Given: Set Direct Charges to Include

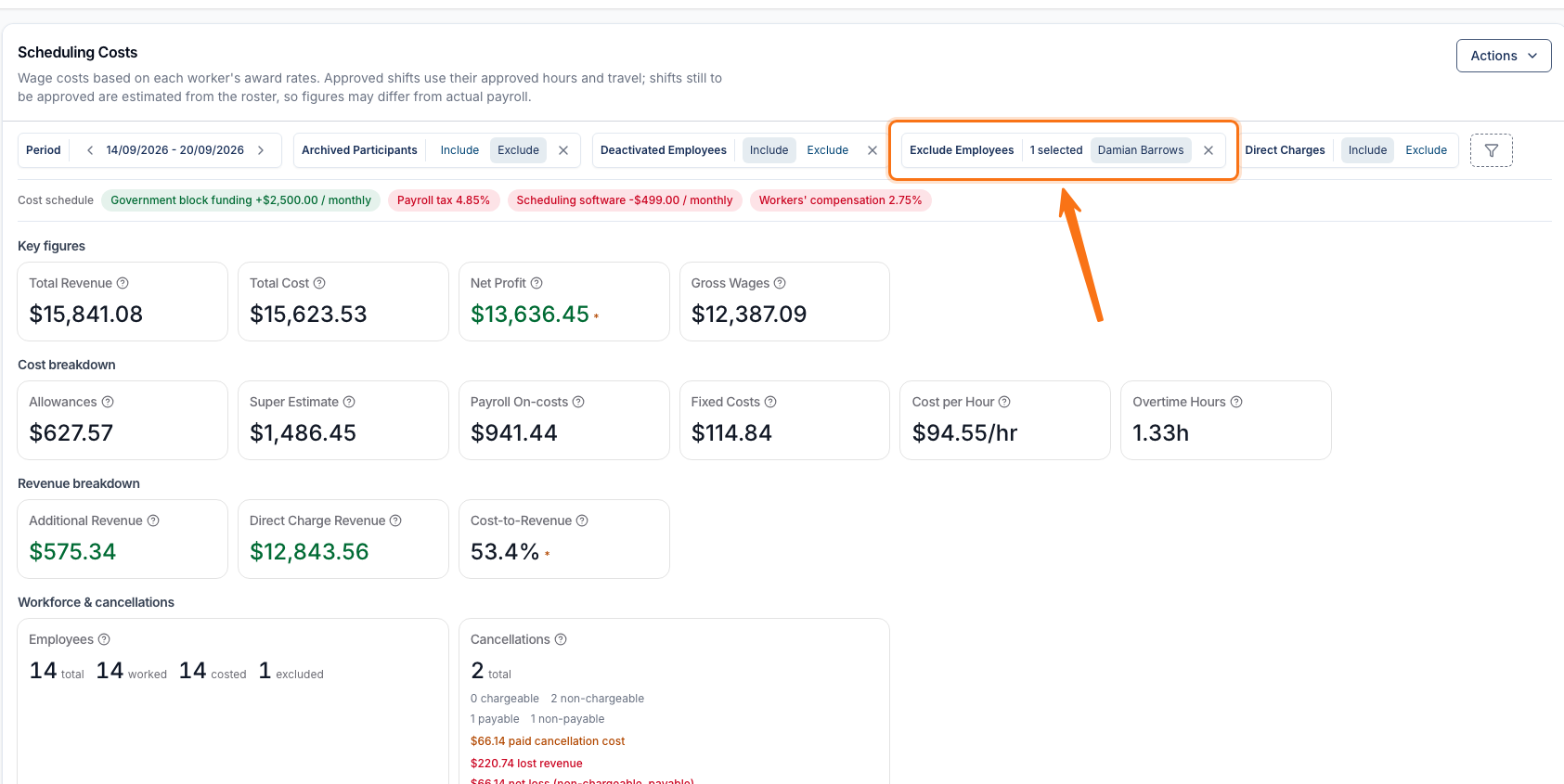Looking at the screenshot, I should click(1367, 150).
